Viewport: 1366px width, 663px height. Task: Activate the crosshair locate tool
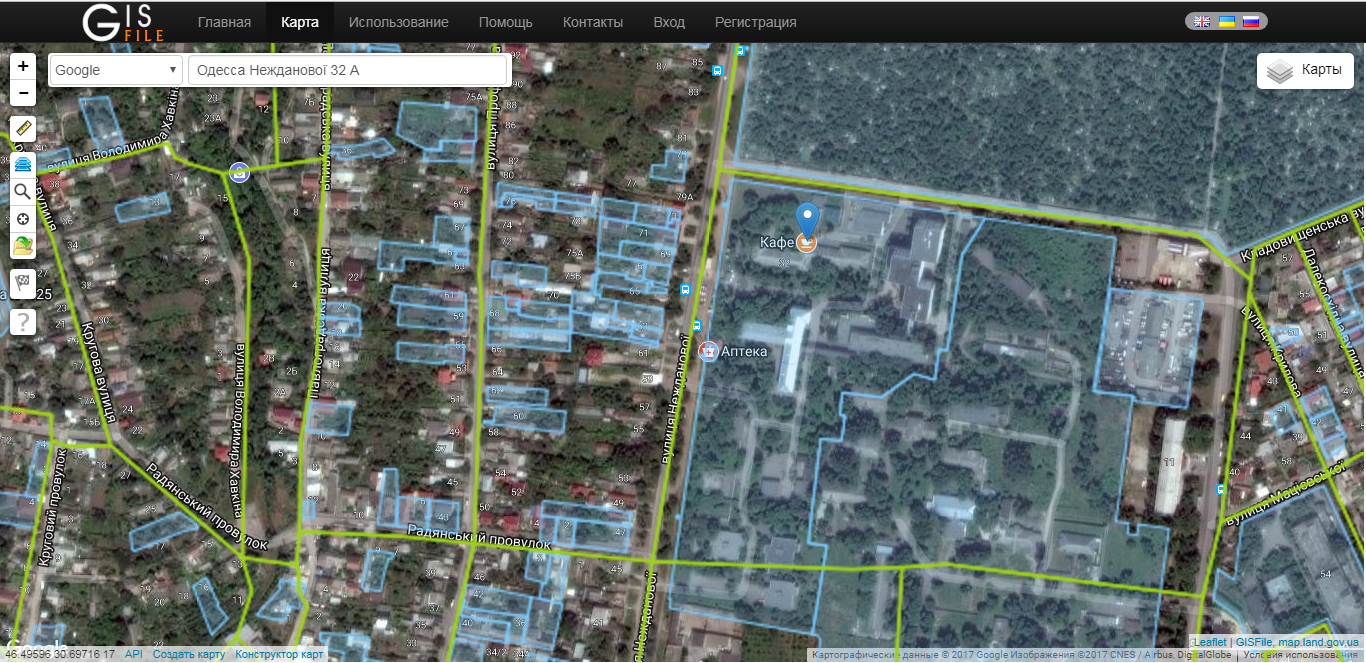(23, 218)
